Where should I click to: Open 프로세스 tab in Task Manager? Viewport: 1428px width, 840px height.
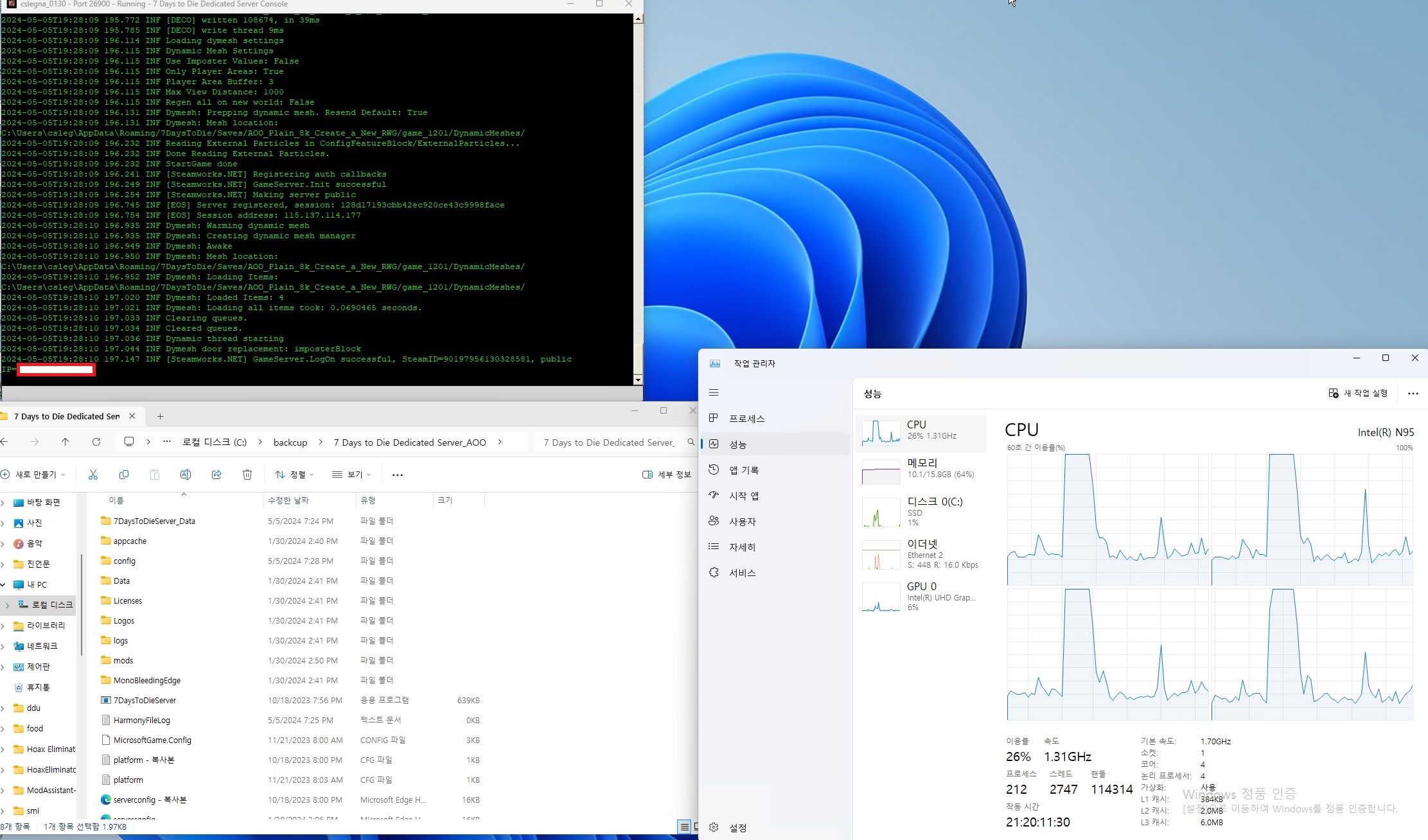(x=746, y=419)
